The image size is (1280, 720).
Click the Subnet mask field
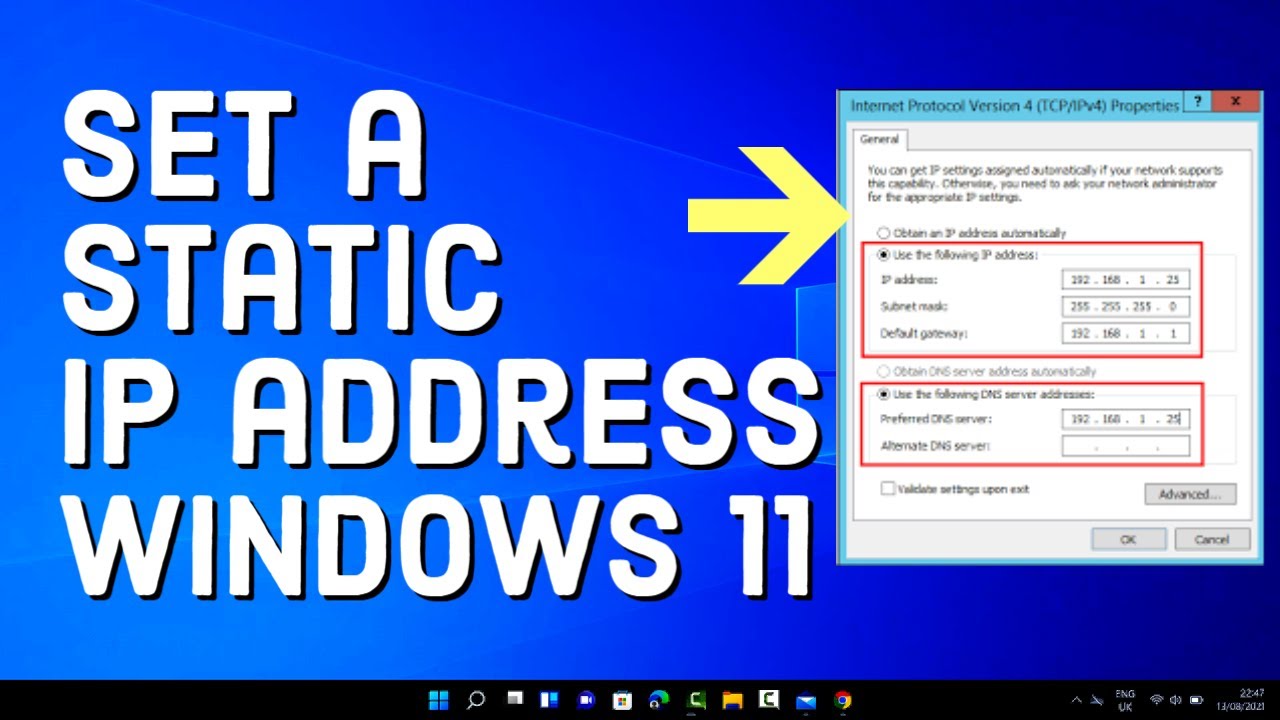(x=1126, y=307)
